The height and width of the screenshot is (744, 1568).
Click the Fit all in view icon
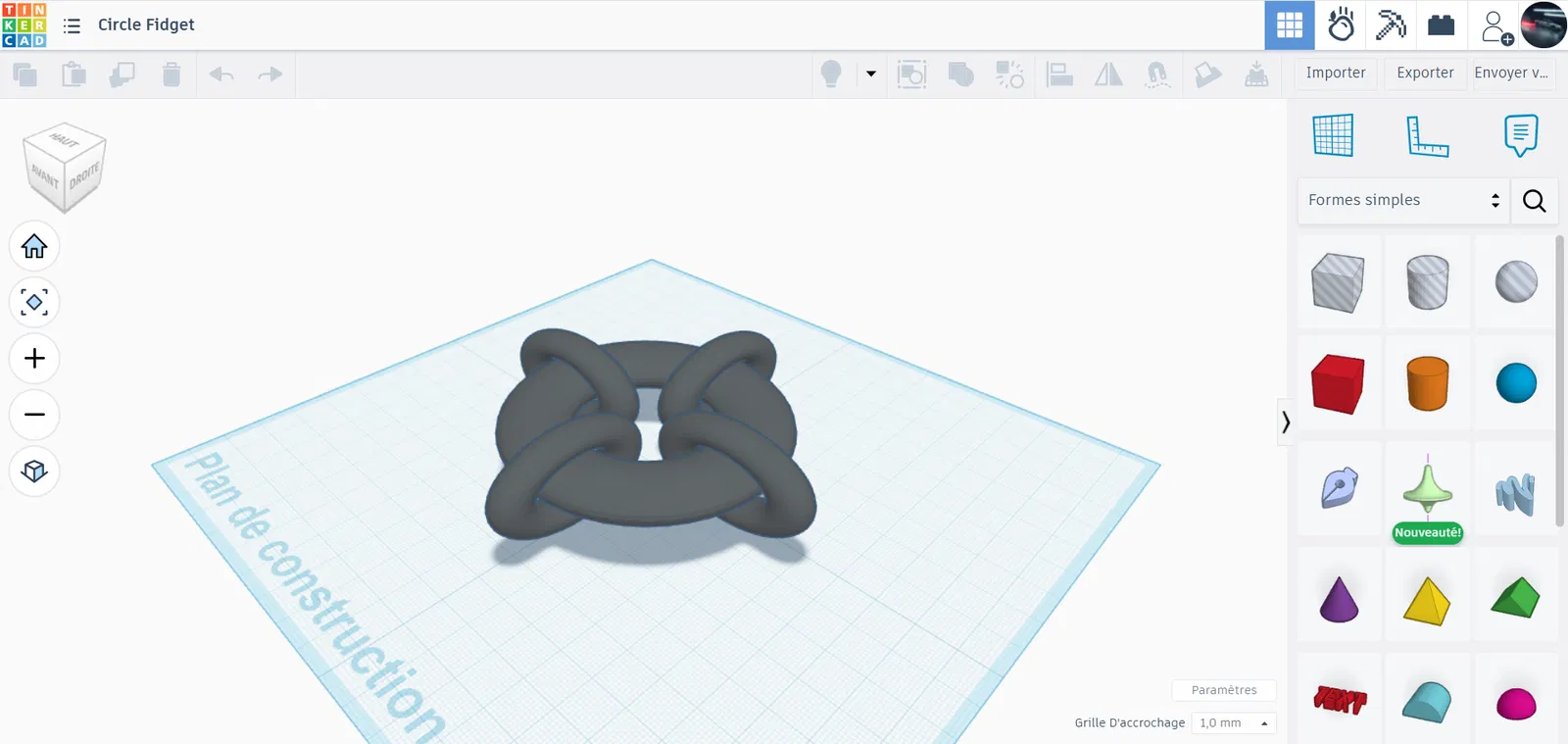(34, 302)
